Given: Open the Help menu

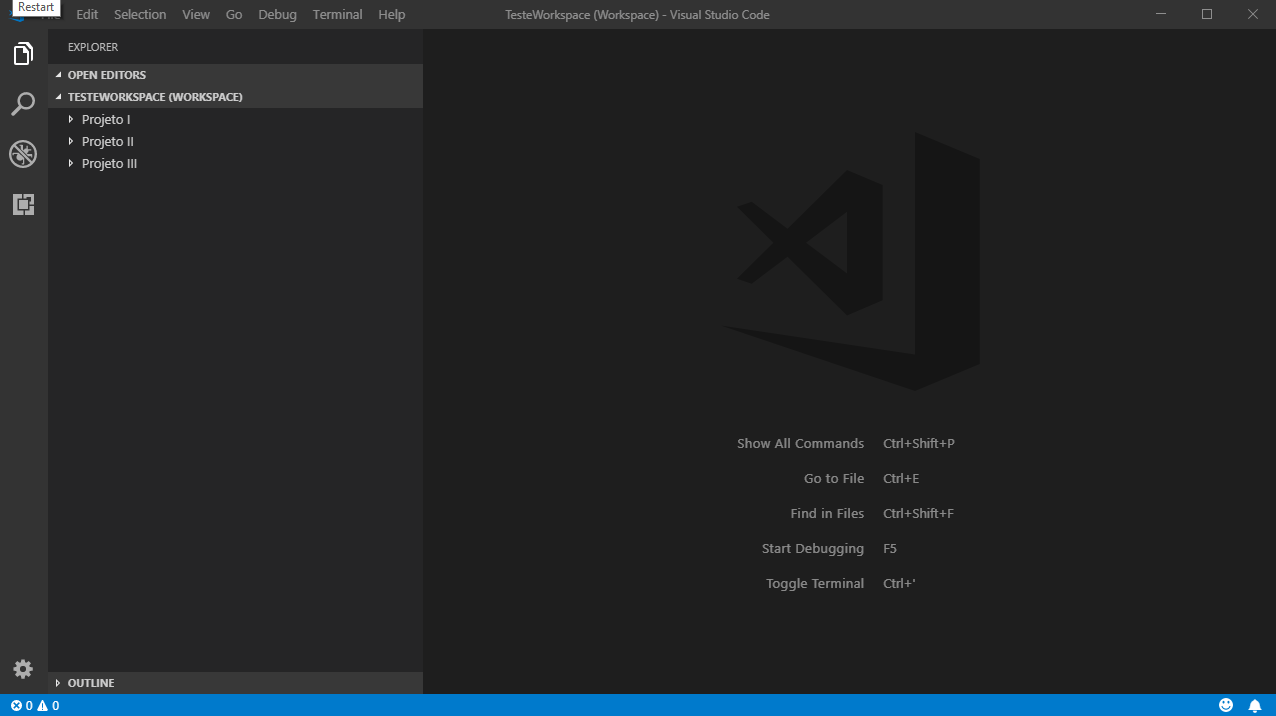Looking at the screenshot, I should point(392,15).
